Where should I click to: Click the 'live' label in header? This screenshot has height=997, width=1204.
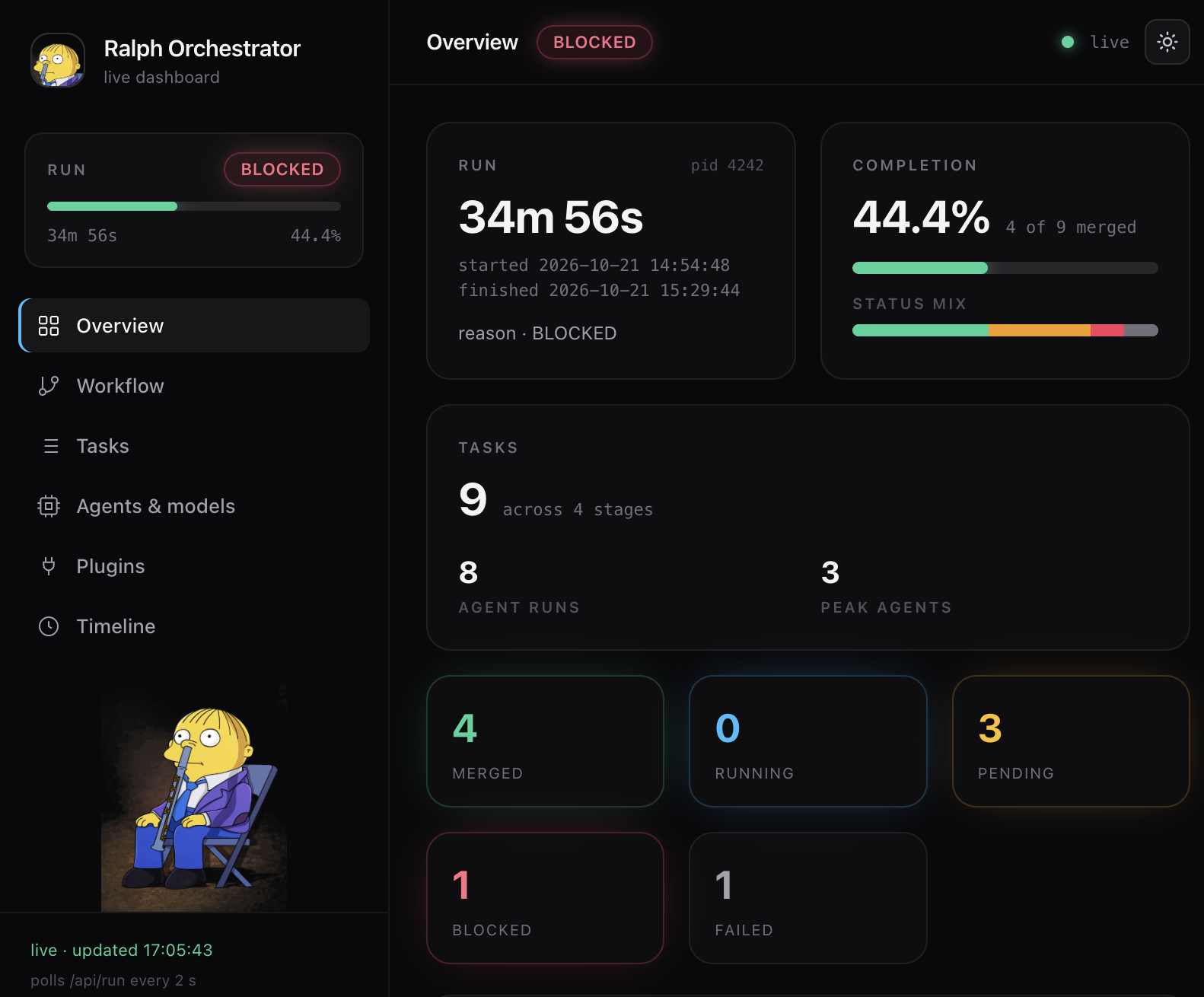[x=1110, y=42]
